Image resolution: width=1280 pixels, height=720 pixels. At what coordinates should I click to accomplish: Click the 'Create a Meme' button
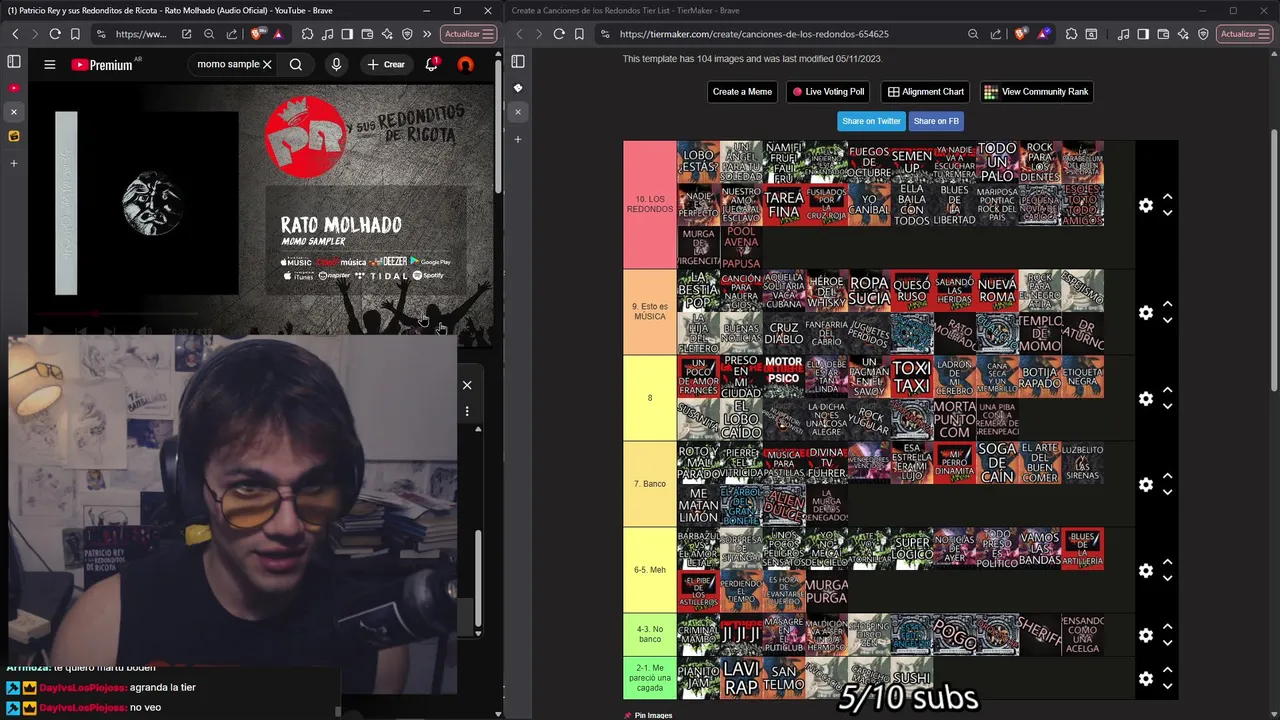742,92
